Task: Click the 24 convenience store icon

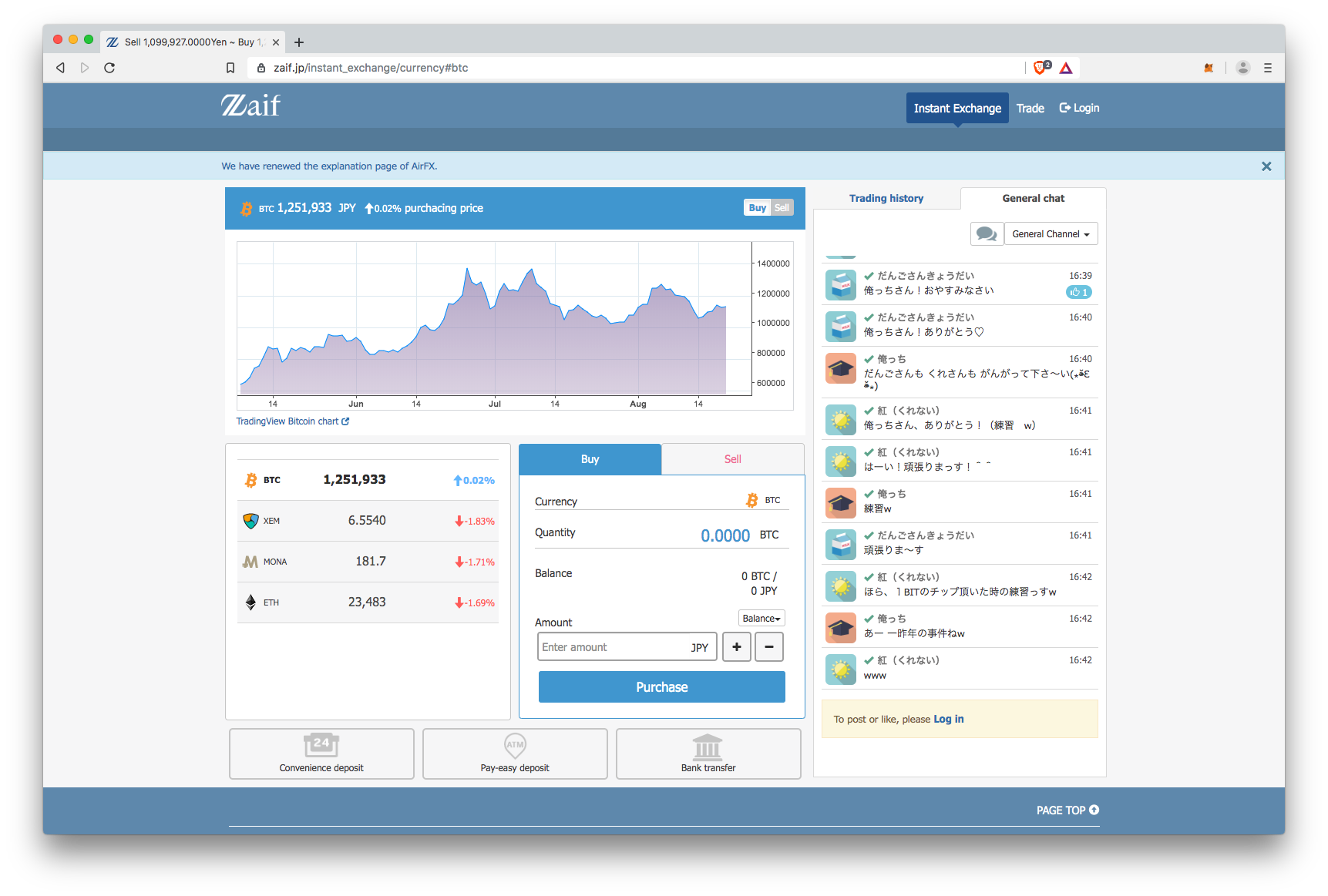Action: 321,744
